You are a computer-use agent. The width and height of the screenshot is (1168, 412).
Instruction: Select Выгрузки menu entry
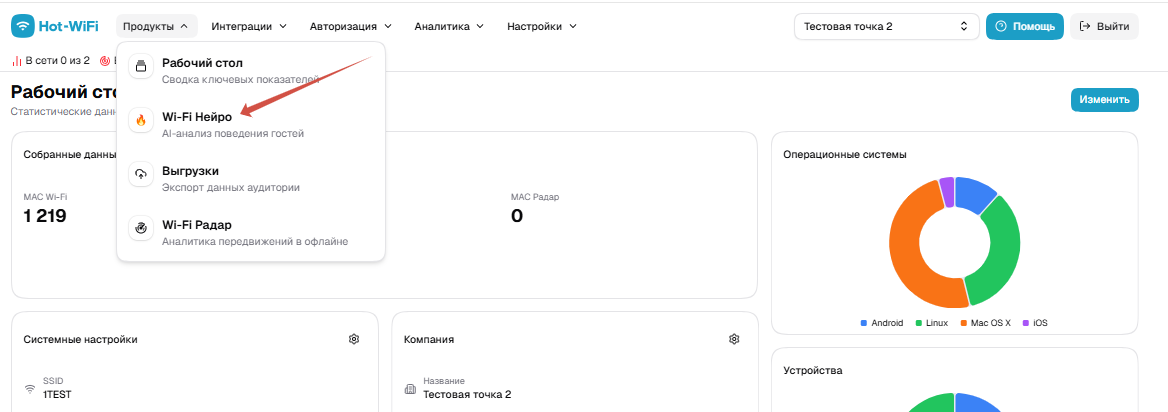point(250,179)
